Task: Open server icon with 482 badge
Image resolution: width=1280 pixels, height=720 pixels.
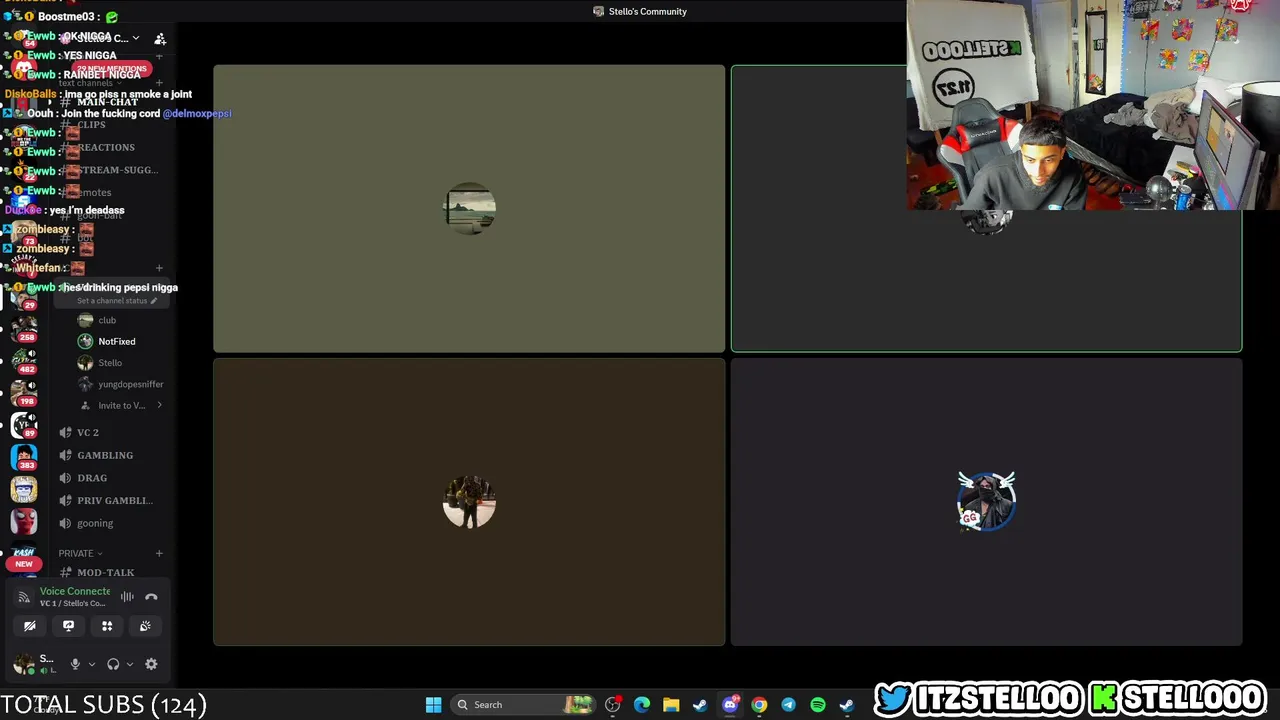Action: (24, 360)
